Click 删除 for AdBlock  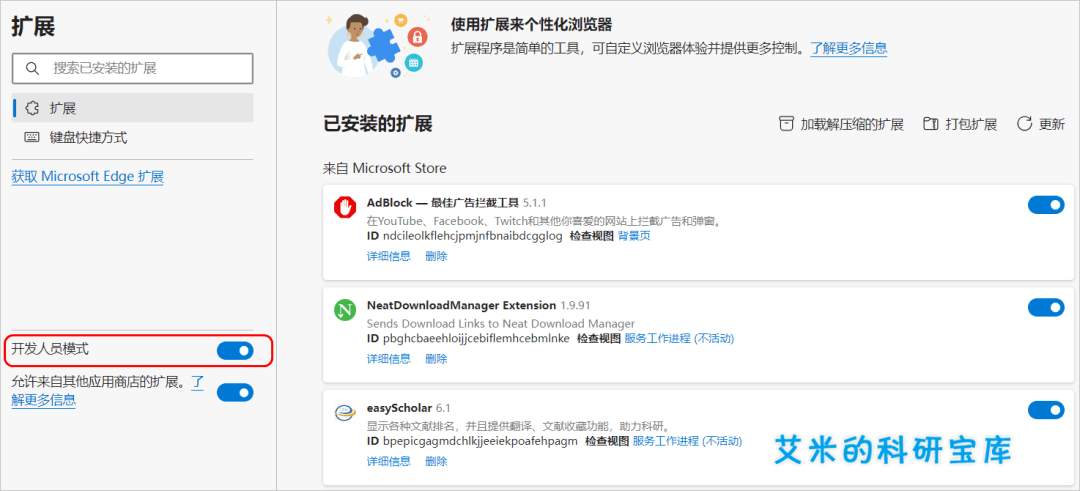436,256
